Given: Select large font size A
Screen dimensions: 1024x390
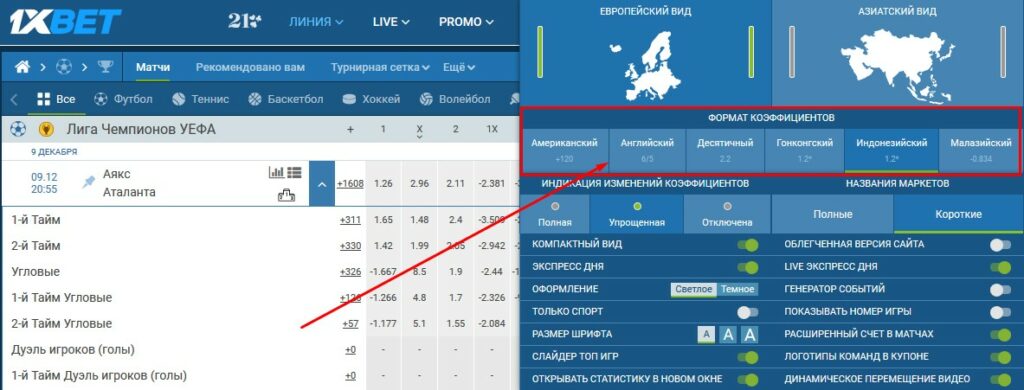Looking at the screenshot, I should click(750, 334).
